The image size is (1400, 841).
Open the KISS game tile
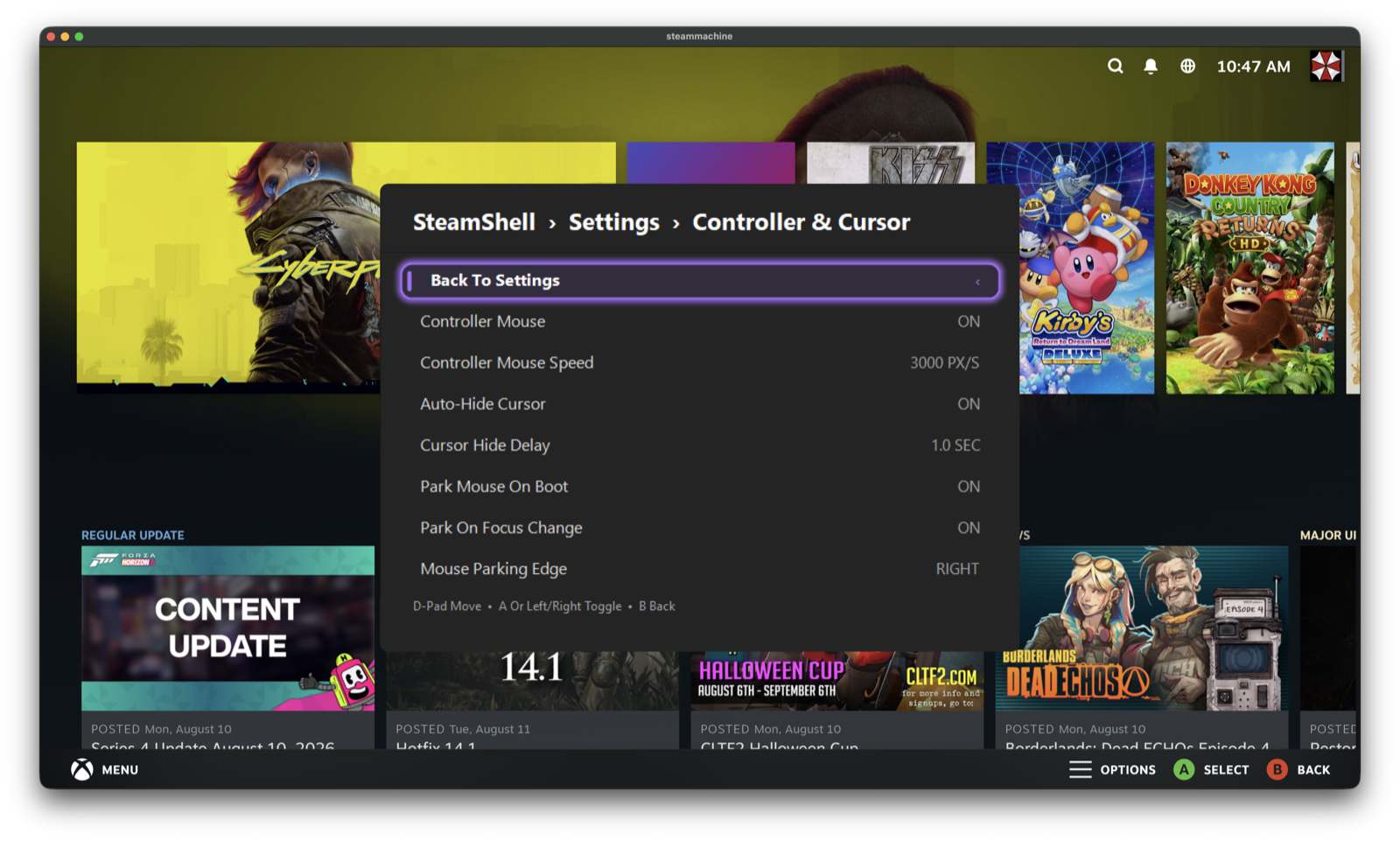pos(891,163)
